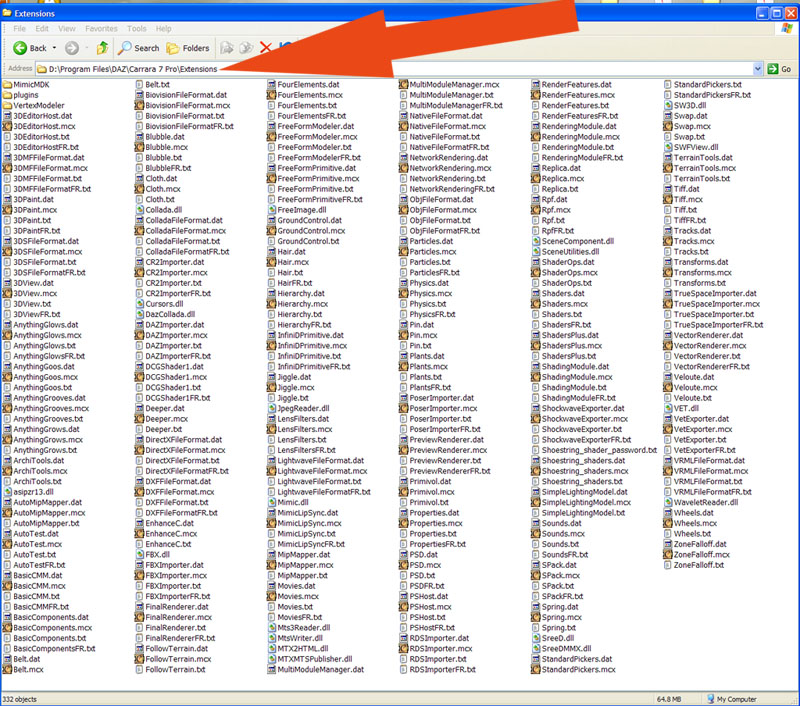
Task: Select WaveletReader.dll file
Action: coord(701,502)
